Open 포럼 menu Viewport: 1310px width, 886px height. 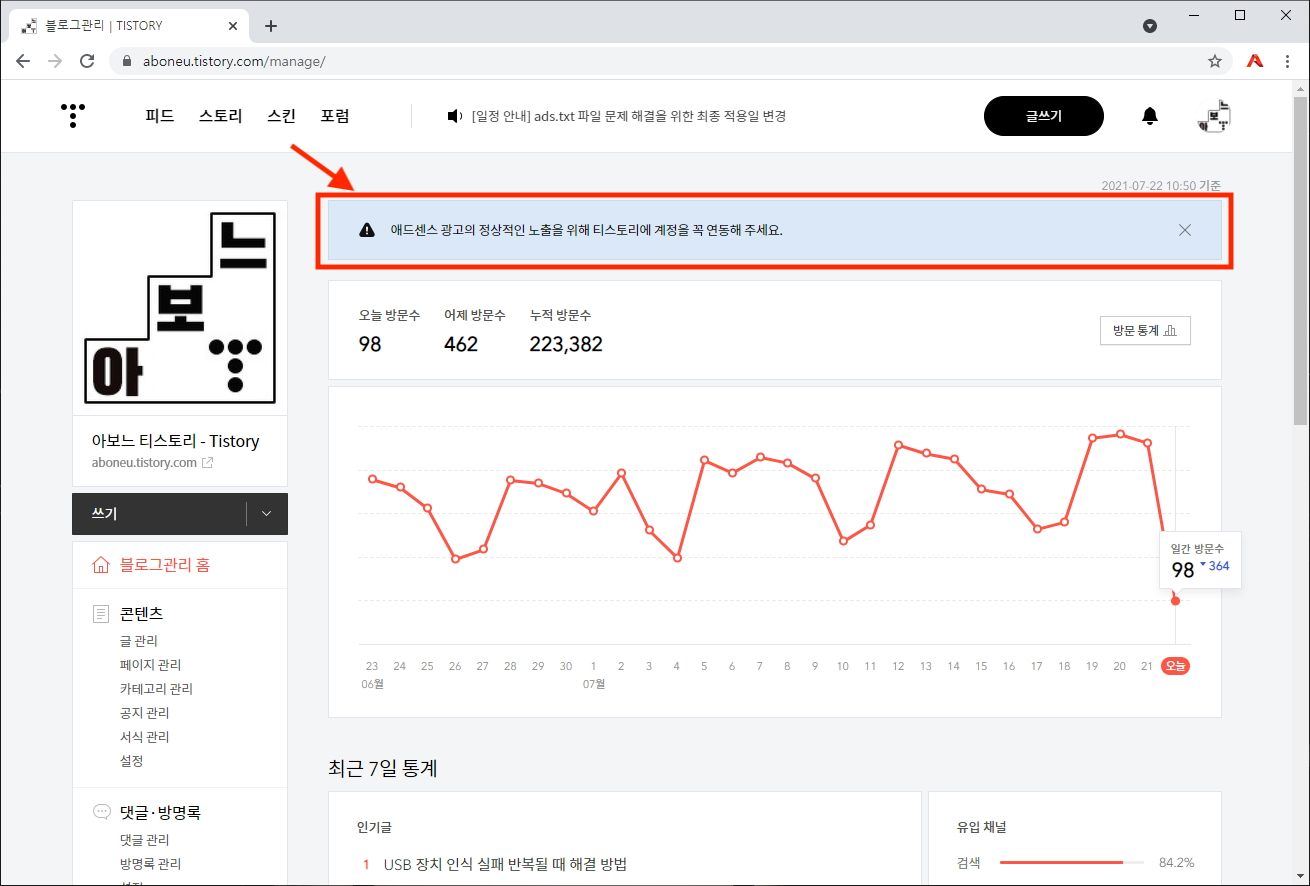tap(335, 116)
